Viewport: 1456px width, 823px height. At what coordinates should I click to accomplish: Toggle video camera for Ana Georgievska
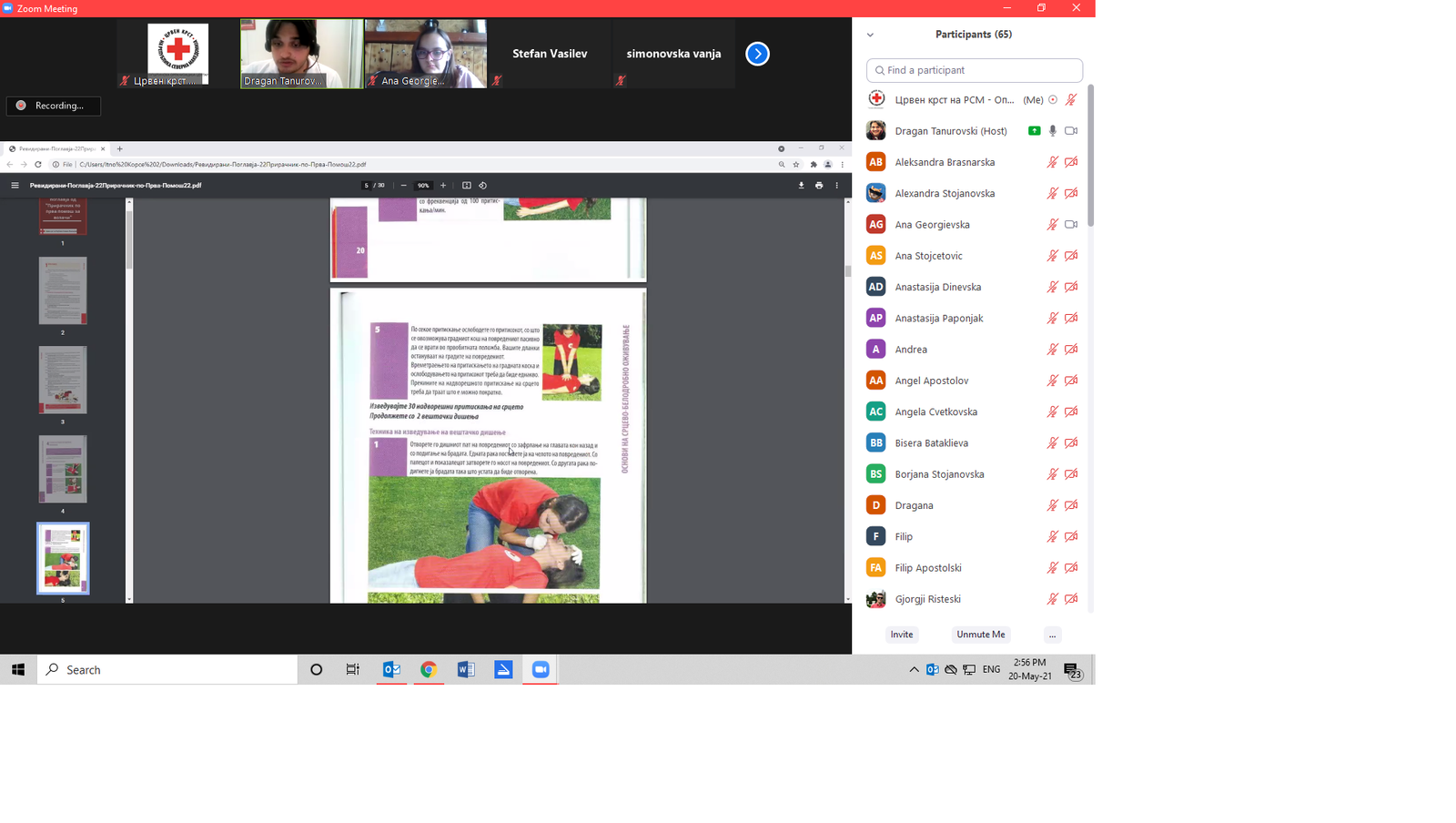pyautogui.click(x=1071, y=225)
